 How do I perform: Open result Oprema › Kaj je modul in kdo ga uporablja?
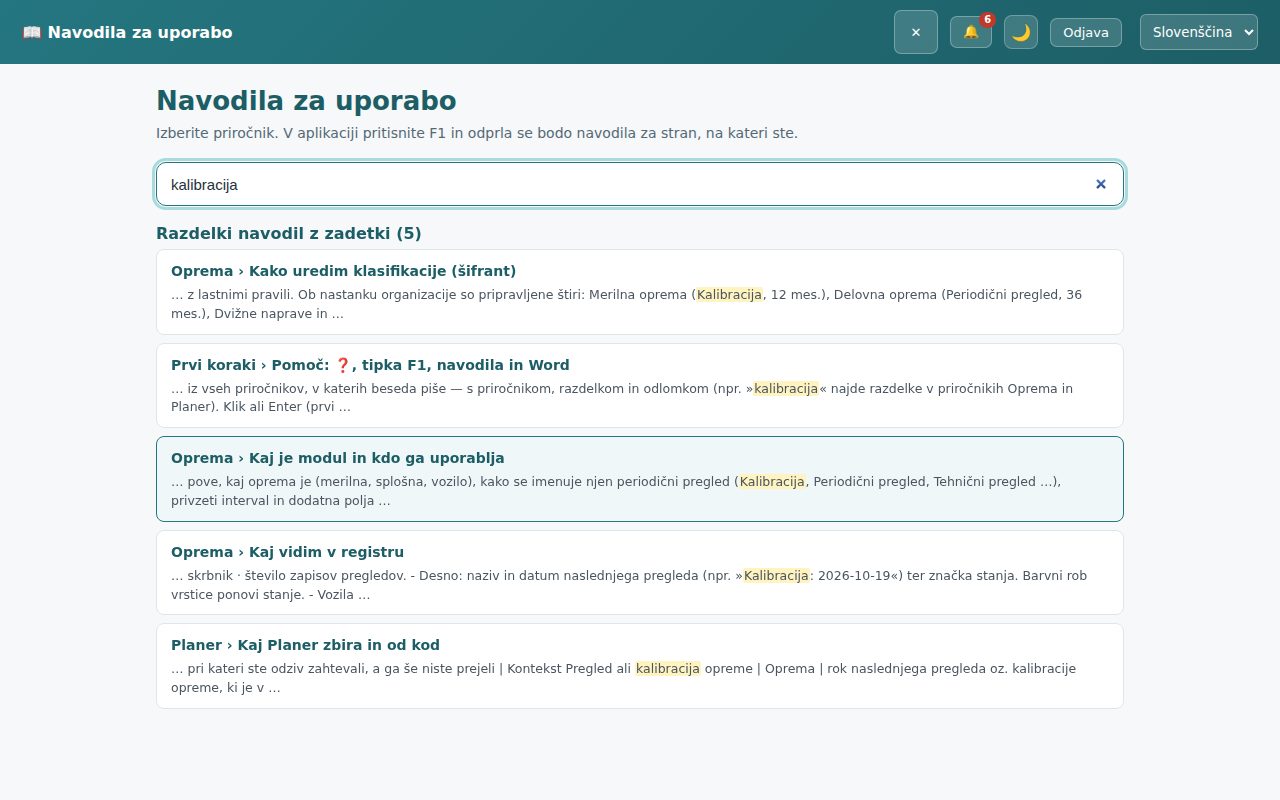(x=640, y=479)
